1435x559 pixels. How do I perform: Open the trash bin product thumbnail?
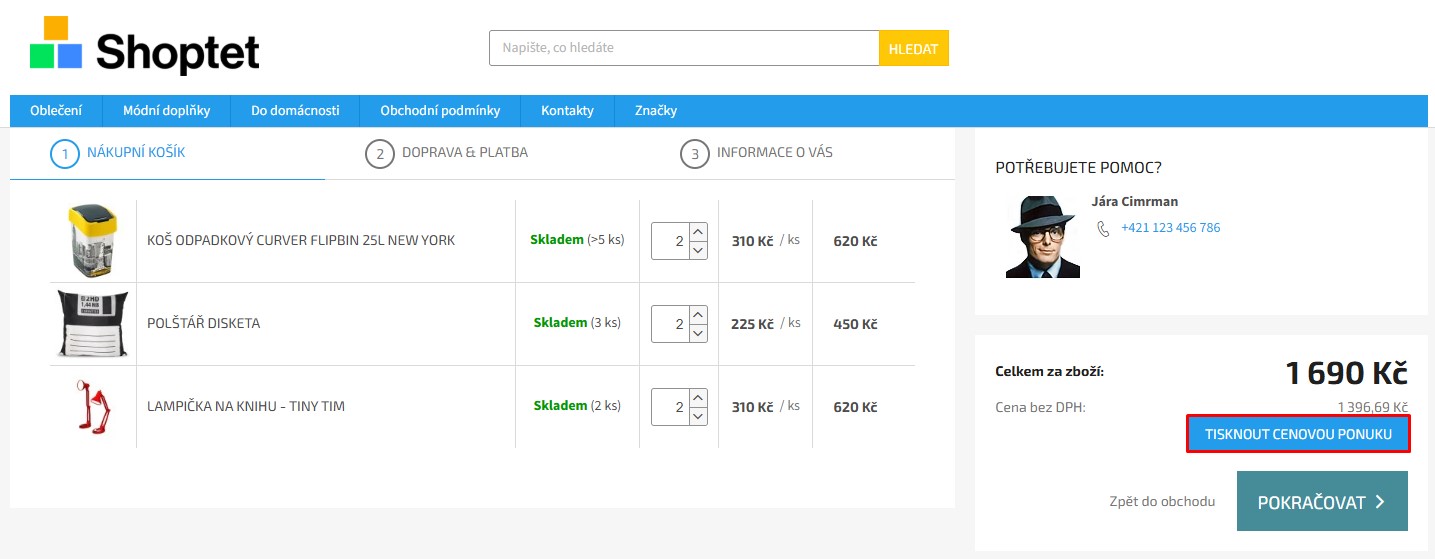click(91, 240)
